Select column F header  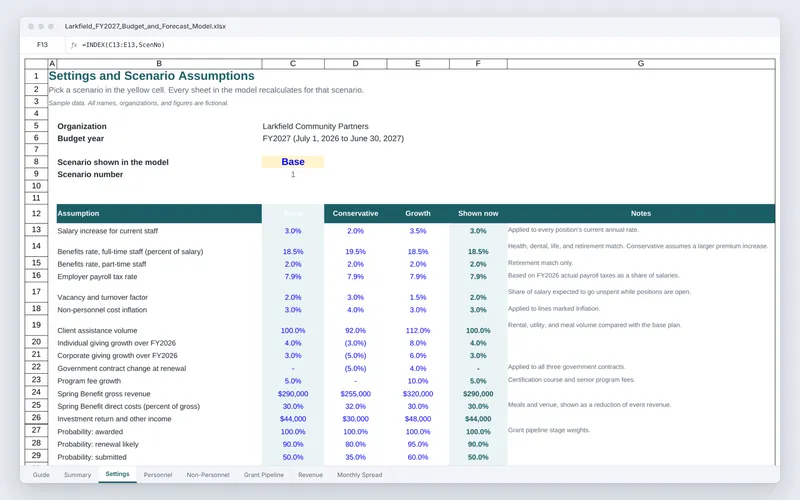click(478, 64)
